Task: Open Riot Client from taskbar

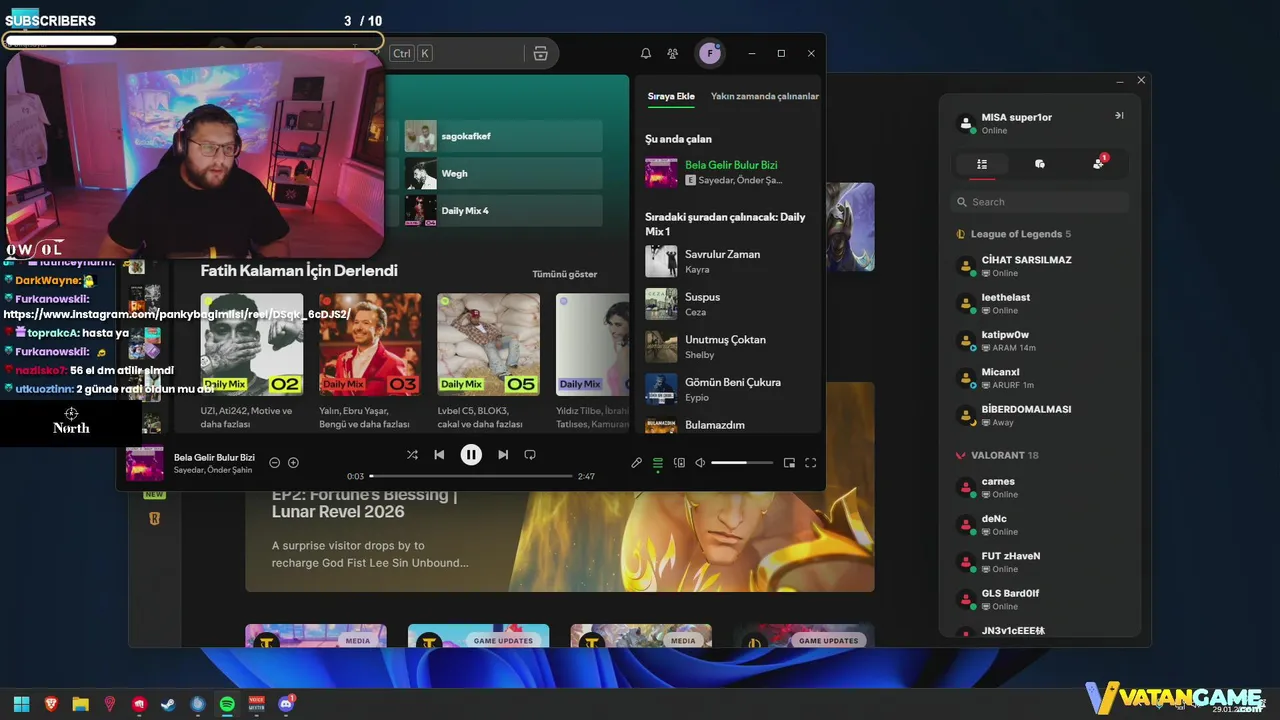Action: [139, 704]
